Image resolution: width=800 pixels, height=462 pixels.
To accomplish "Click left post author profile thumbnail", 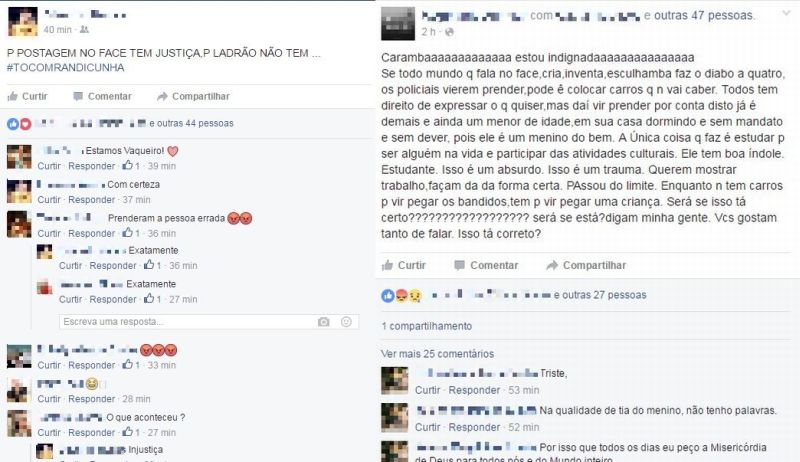I will click(22, 21).
